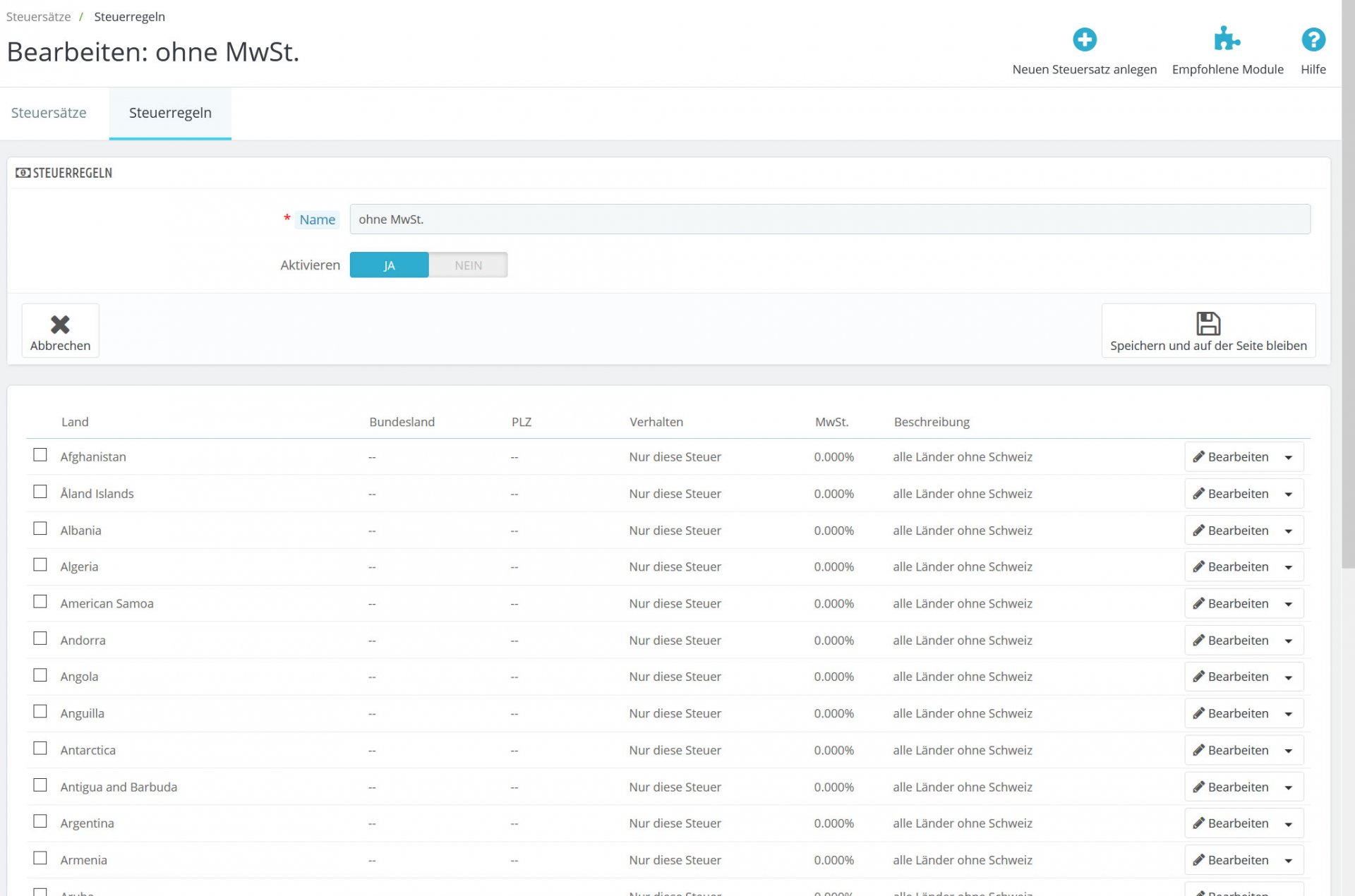Select the Steuerregeln tab
Screen dimensions: 1355x896
click(x=170, y=113)
